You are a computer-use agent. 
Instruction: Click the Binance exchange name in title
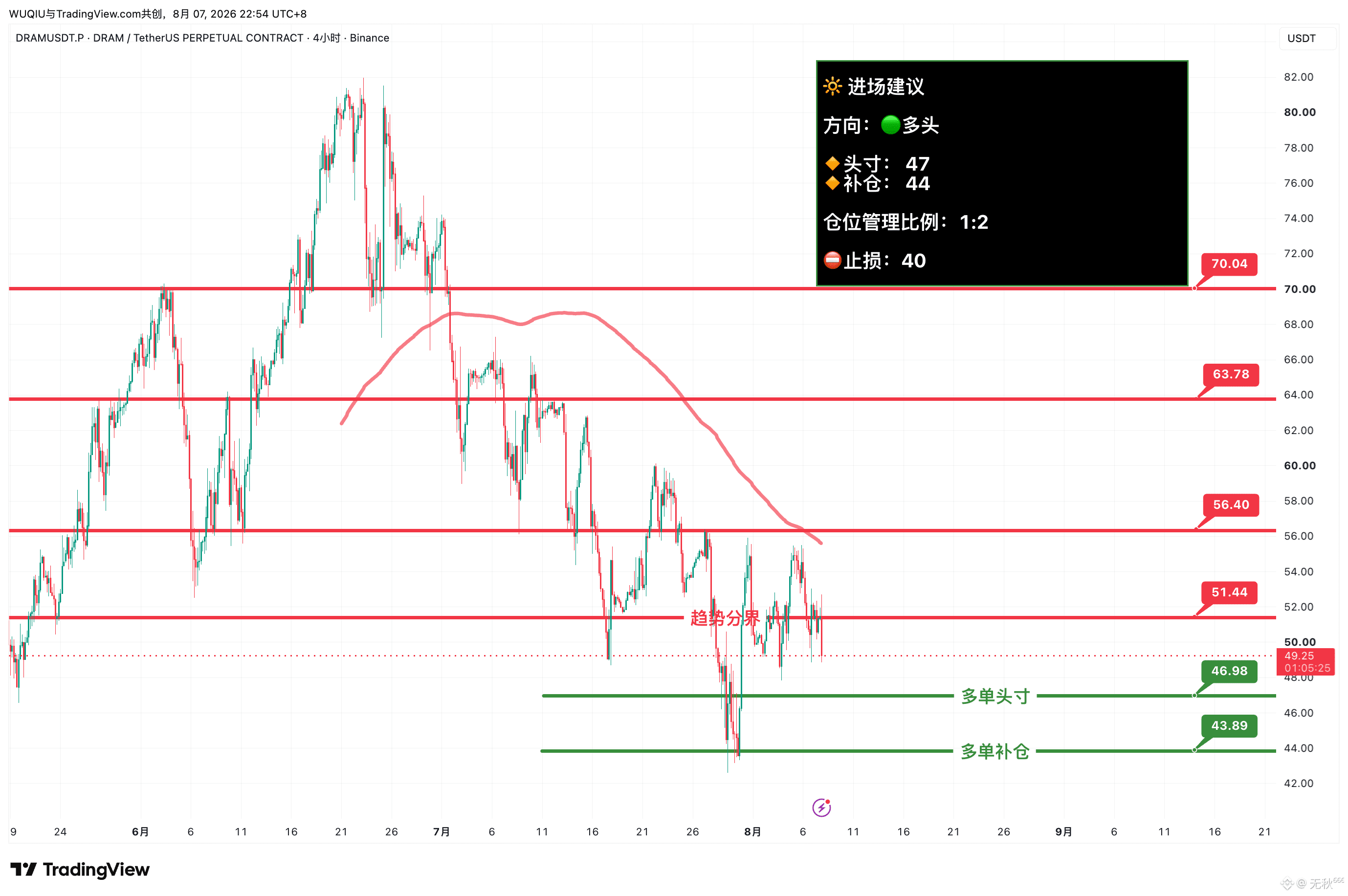[369, 38]
